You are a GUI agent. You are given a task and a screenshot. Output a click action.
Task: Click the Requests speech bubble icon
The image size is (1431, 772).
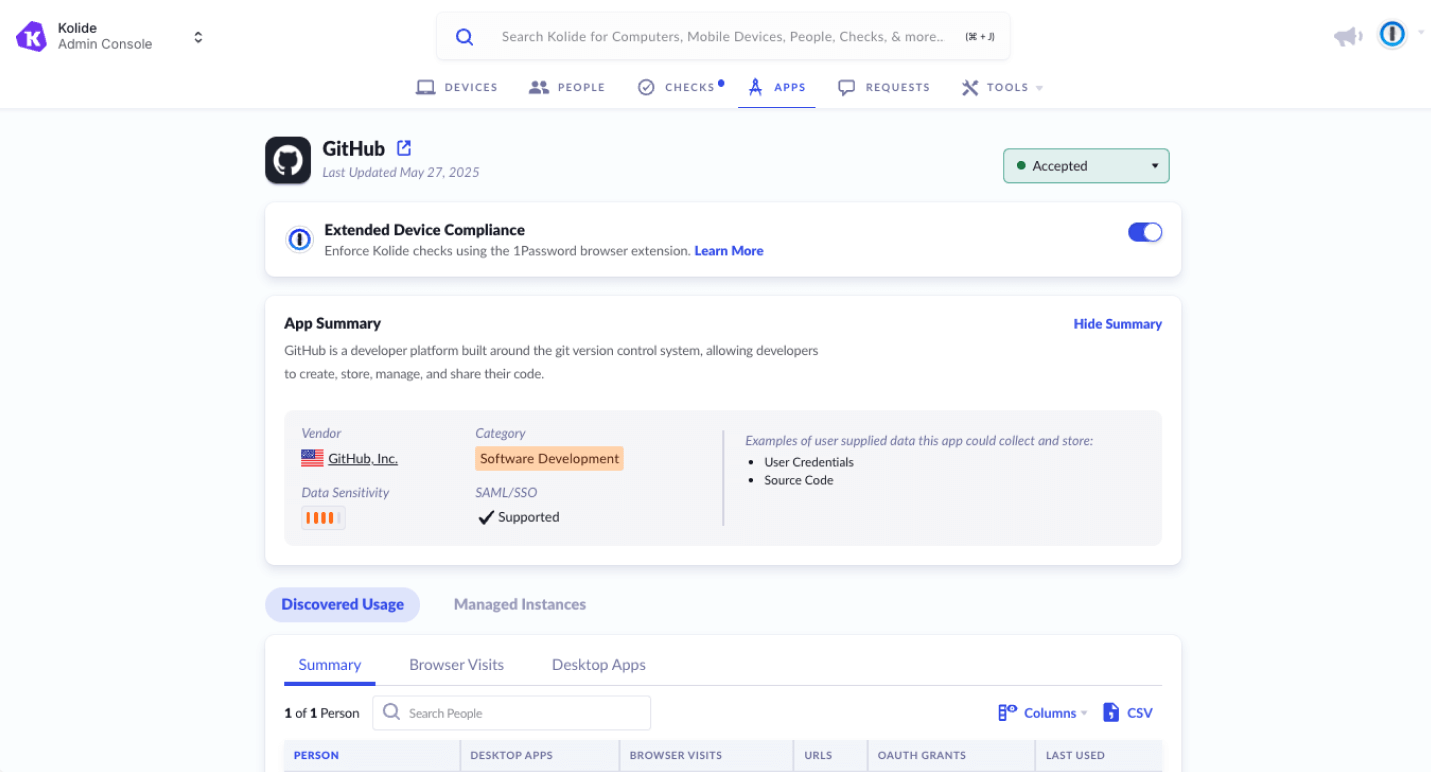coord(846,86)
